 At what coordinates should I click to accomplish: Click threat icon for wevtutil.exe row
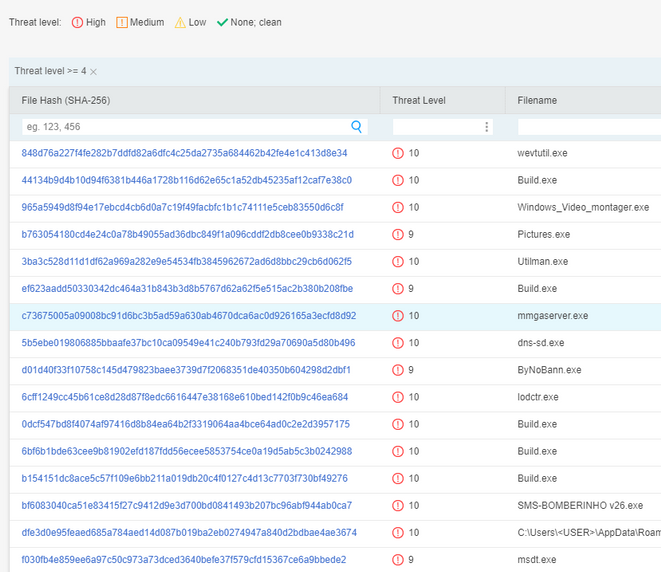pos(398,153)
